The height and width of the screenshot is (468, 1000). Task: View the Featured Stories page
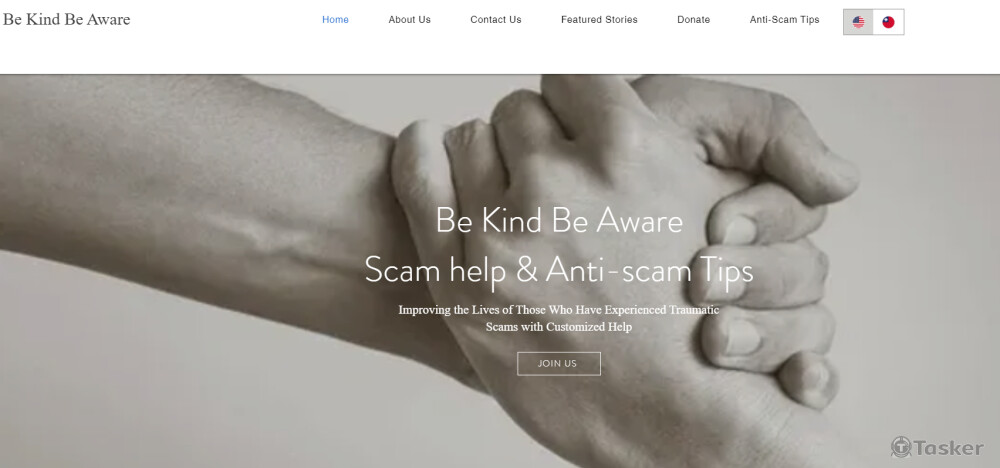599,20
